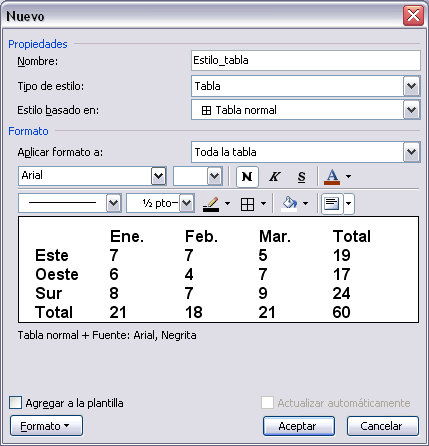Open cell alignment dropdown arrow
The height and width of the screenshot is (446, 429).
tap(349, 203)
